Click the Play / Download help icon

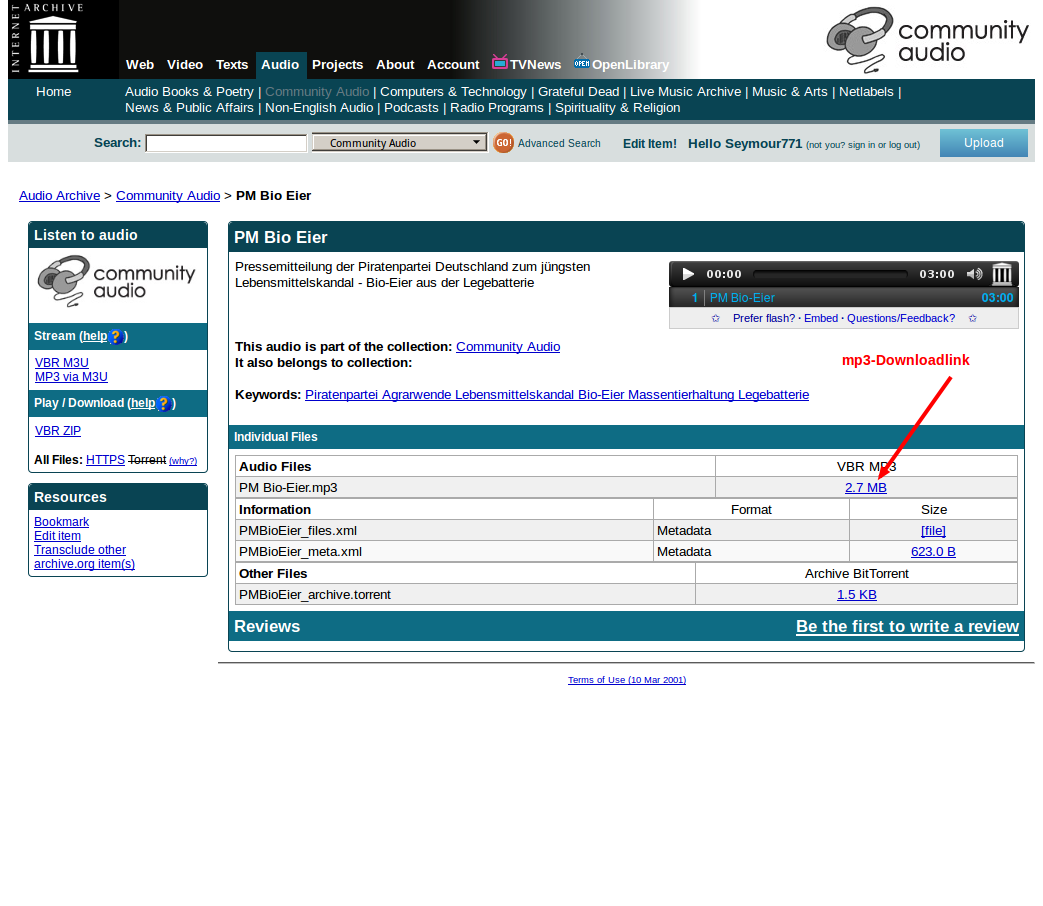point(164,404)
